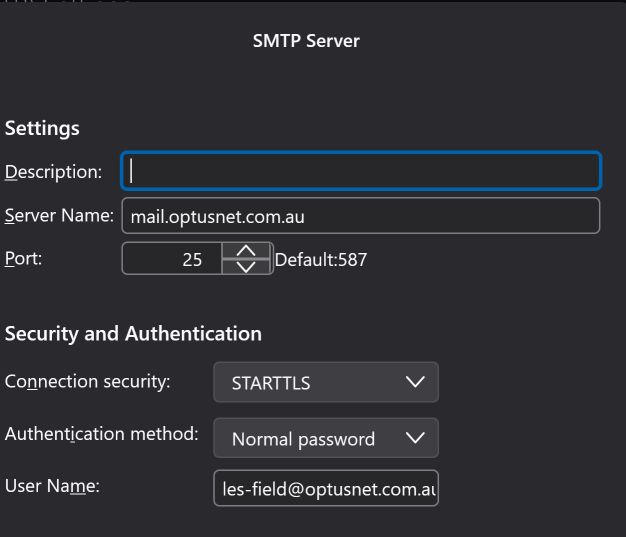Click the Settings section heading
The width and height of the screenshot is (626, 537).
pos(42,128)
